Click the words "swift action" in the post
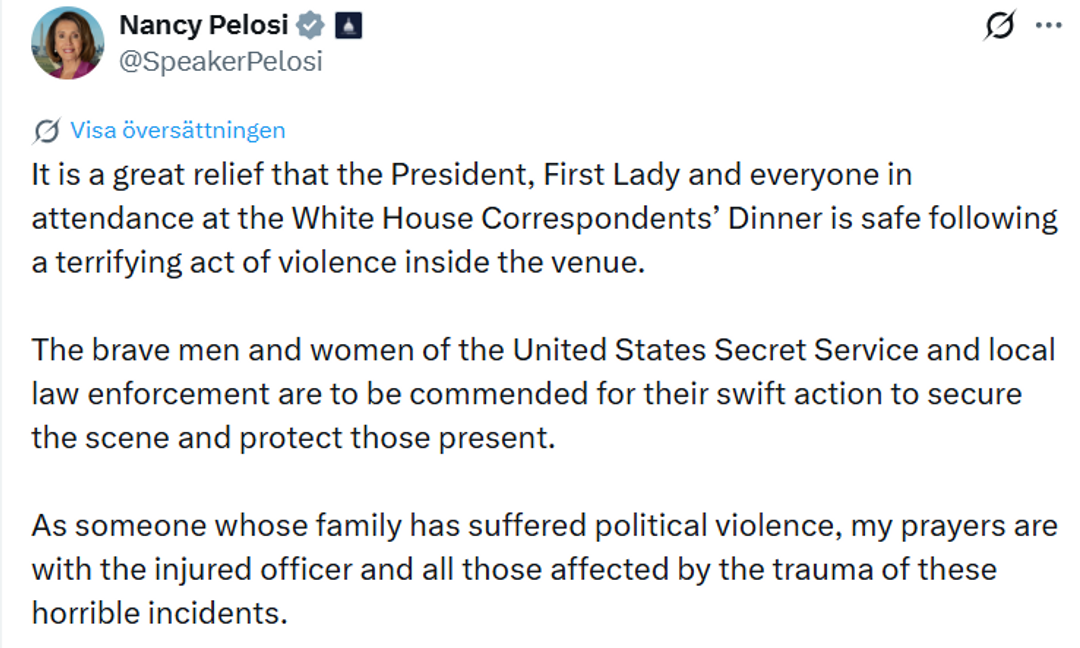 (762, 394)
